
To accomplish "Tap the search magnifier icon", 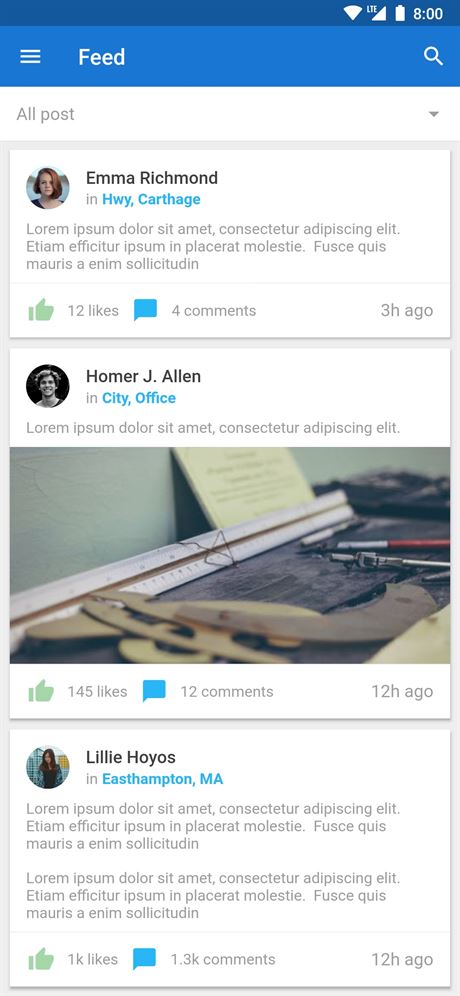I will 433,57.
